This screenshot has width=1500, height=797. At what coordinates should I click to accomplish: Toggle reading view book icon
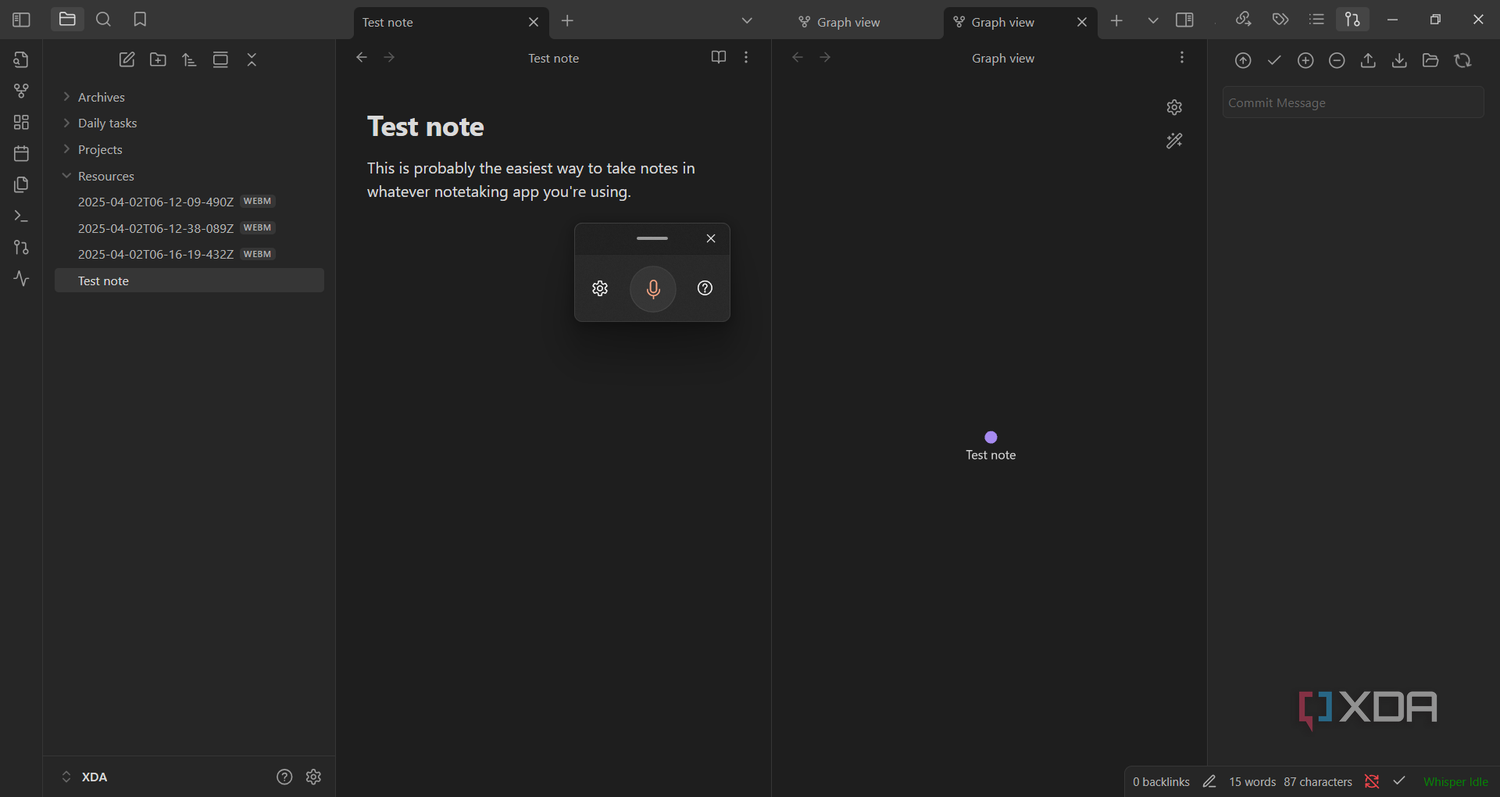click(x=718, y=58)
